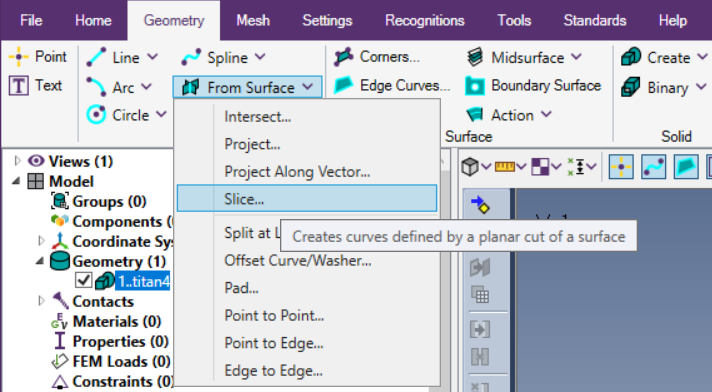Choose Pad... from the menu
This screenshot has width=712, height=392.
tap(307, 288)
